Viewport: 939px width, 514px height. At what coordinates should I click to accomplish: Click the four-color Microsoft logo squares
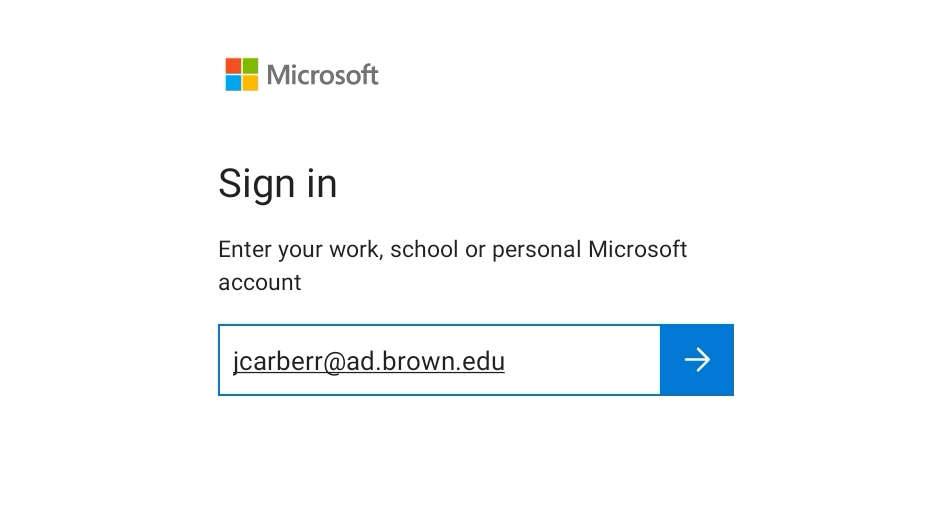pos(242,74)
